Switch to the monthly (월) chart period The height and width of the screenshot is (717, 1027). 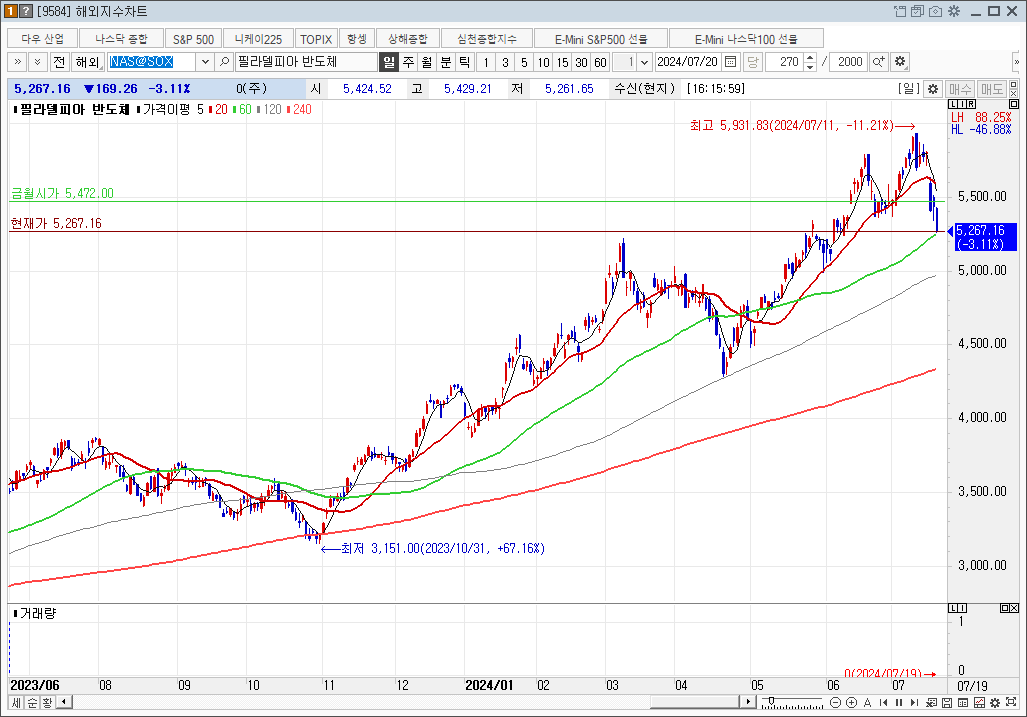tap(427, 62)
